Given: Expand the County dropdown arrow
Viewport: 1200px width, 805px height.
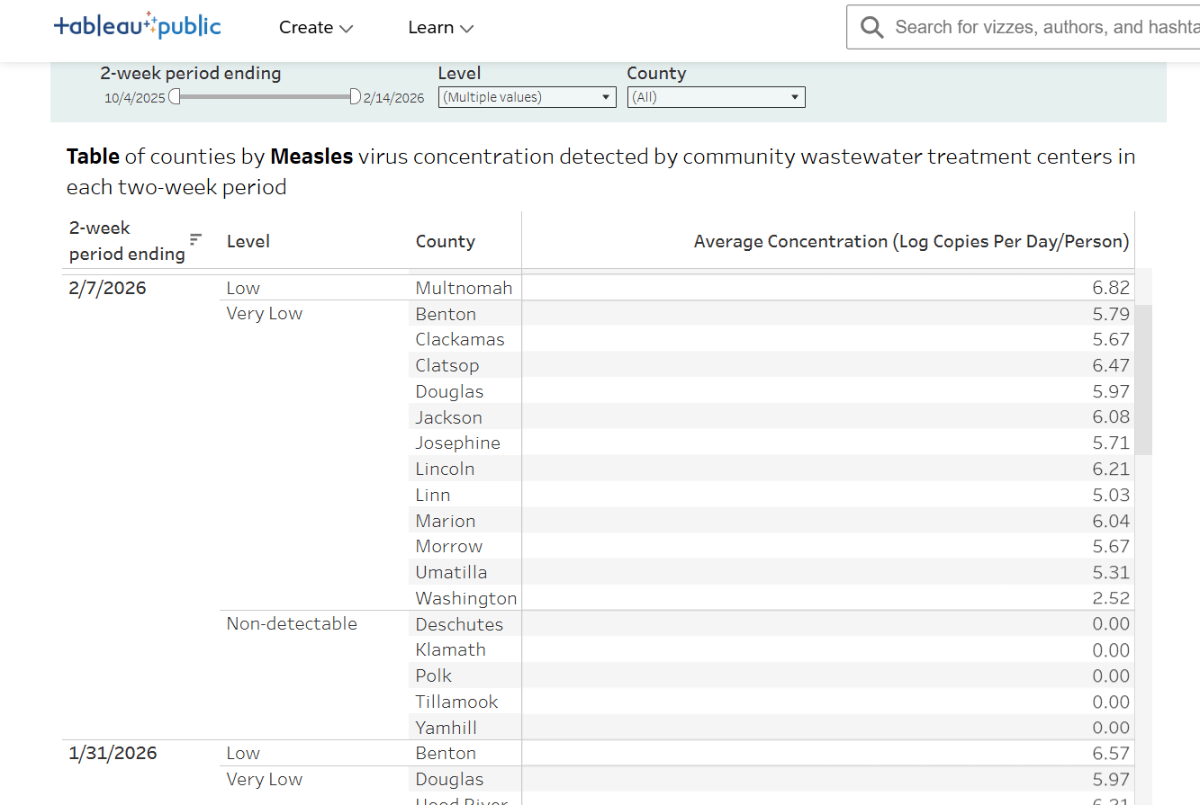Looking at the screenshot, I should [x=793, y=97].
